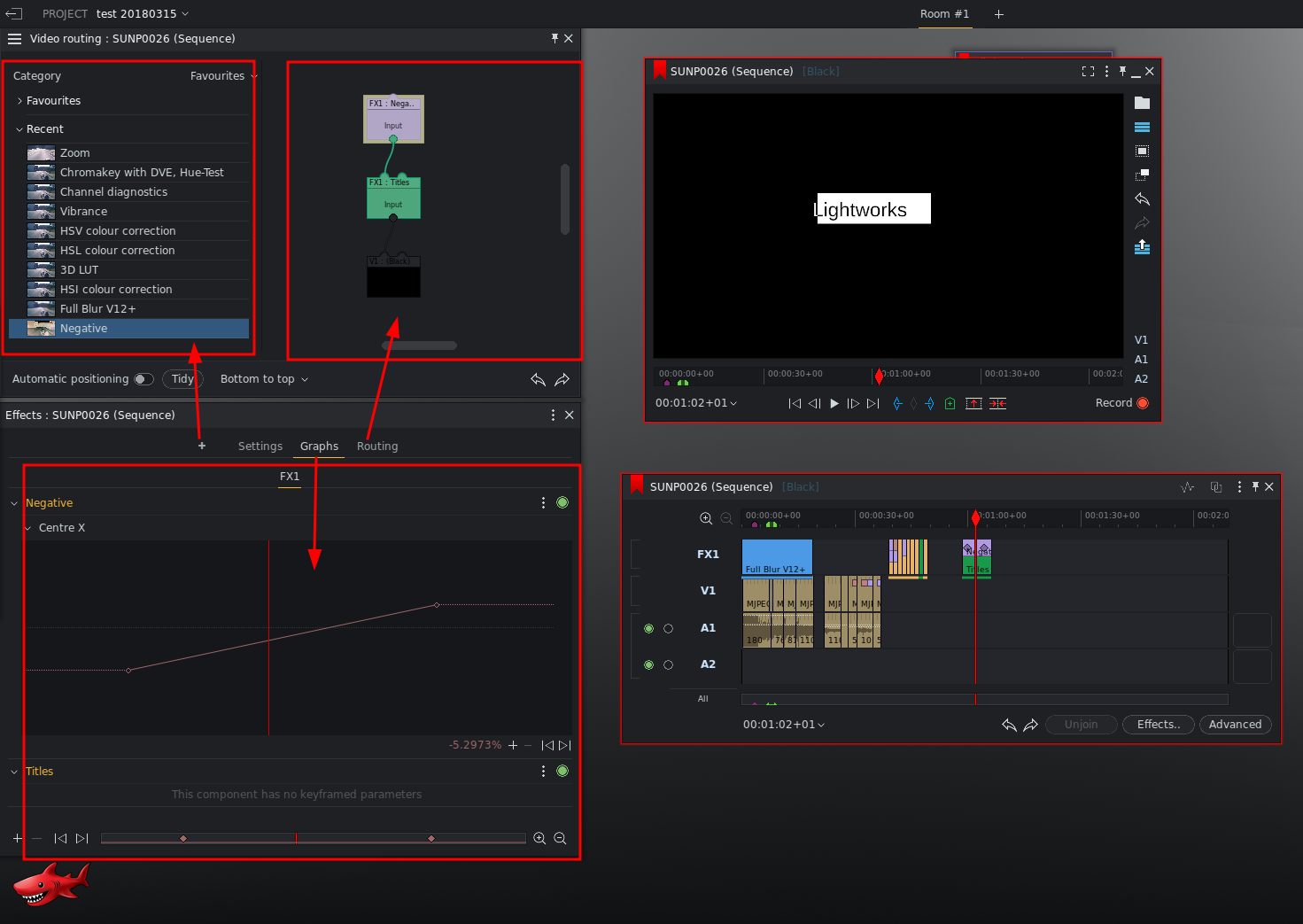The width and height of the screenshot is (1303, 924).
Task: Click the Effects.. button in the timeline
Action: click(x=1159, y=725)
